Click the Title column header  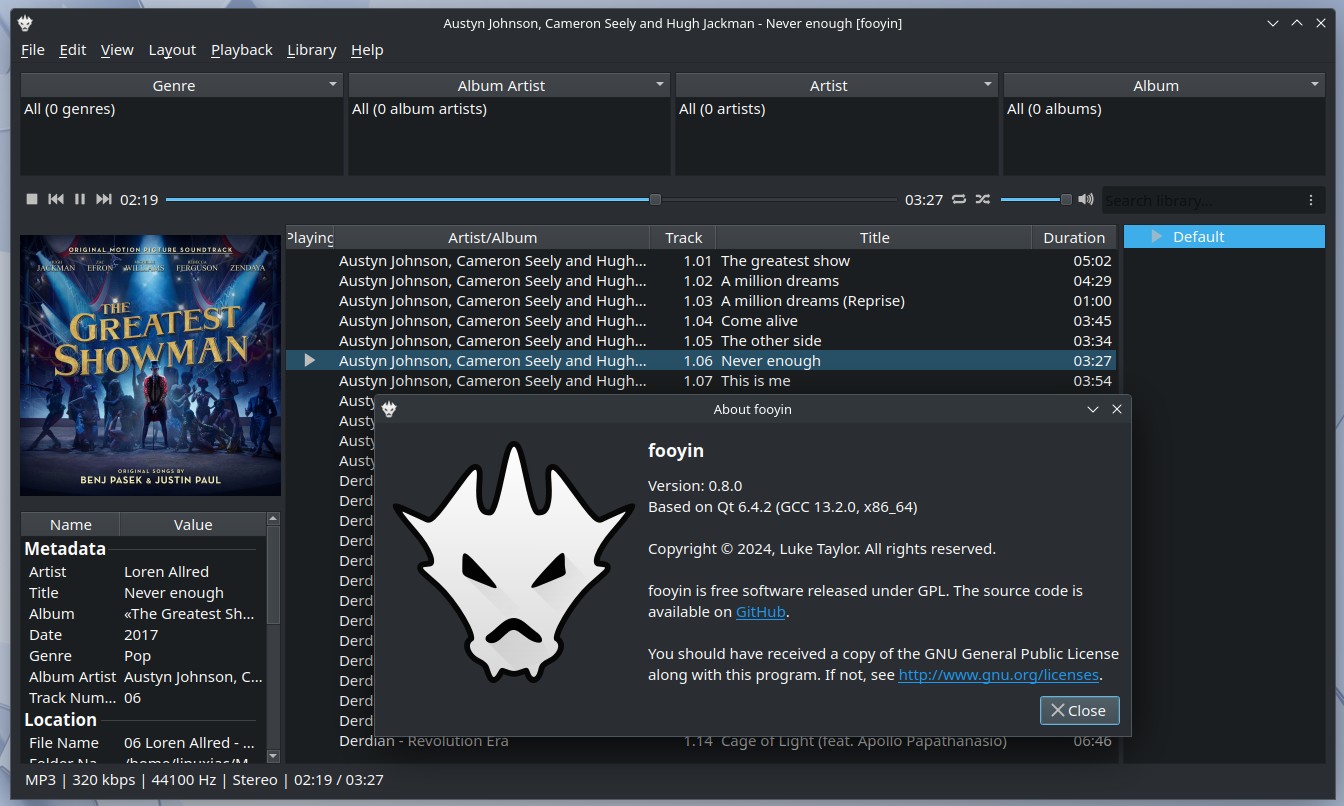tap(874, 237)
